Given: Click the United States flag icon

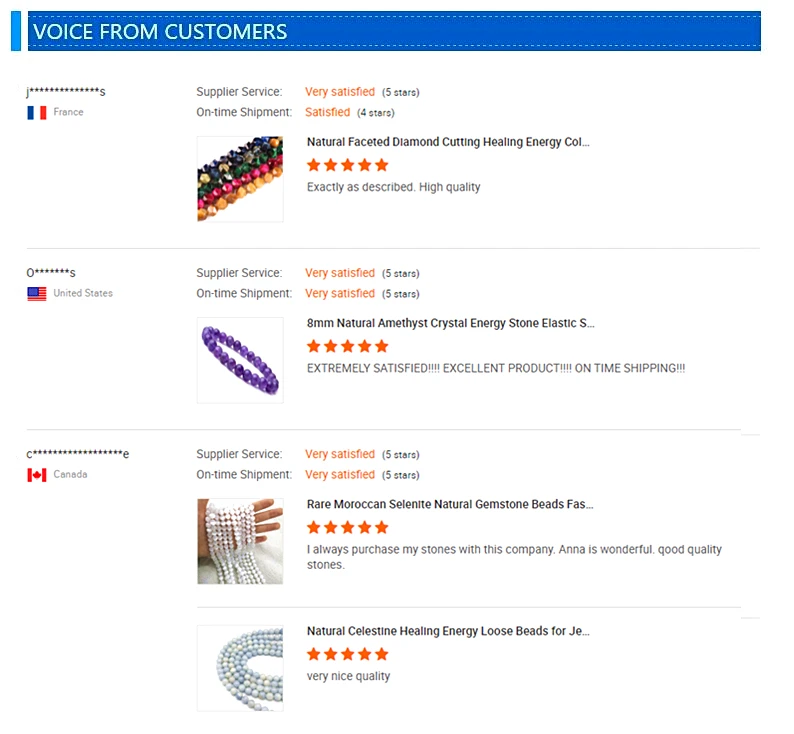Looking at the screenshot, I should point(37,294).
